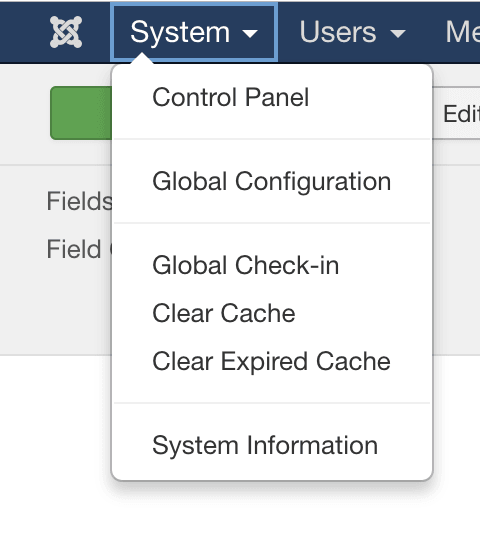Open the partially visible Menus menu
Viewport: 480px width, 554px height.
point(462,32)
